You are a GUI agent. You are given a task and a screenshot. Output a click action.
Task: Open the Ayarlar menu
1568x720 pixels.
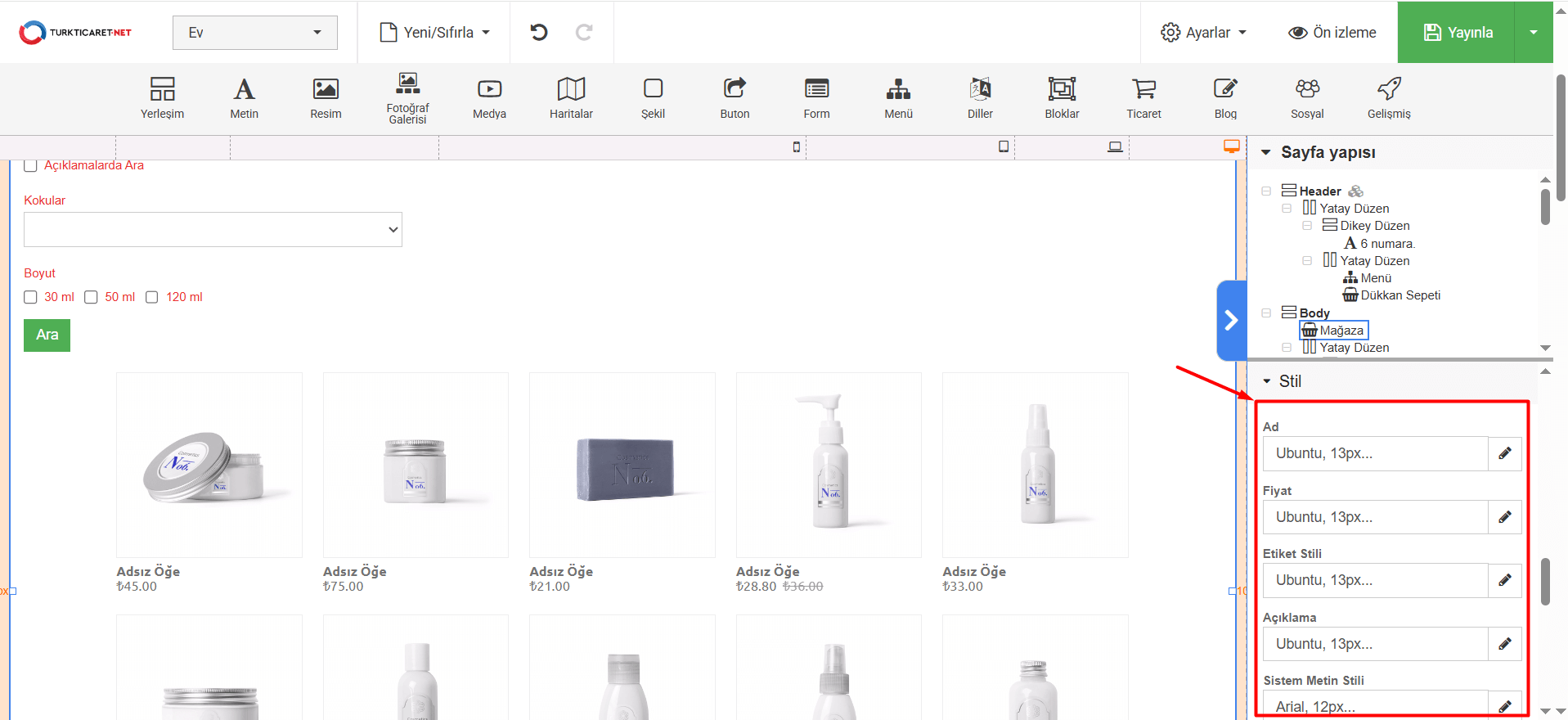(x=1203, y=33)
